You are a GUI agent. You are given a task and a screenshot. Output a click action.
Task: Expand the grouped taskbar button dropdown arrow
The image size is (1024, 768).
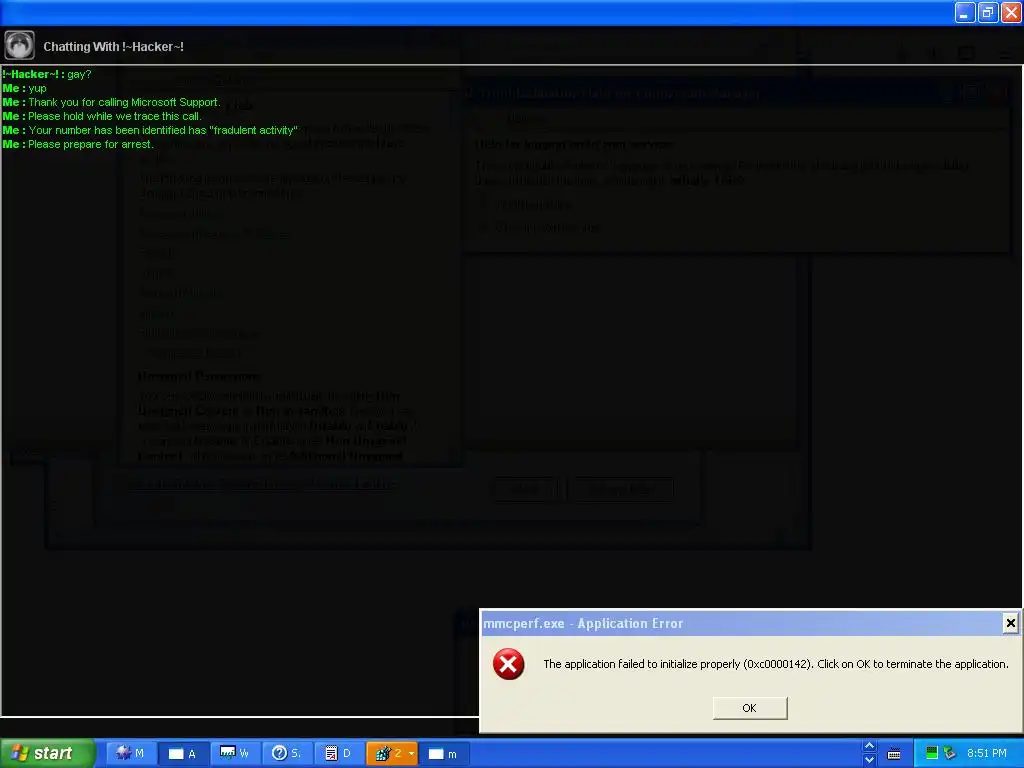[x=411, y=753]
